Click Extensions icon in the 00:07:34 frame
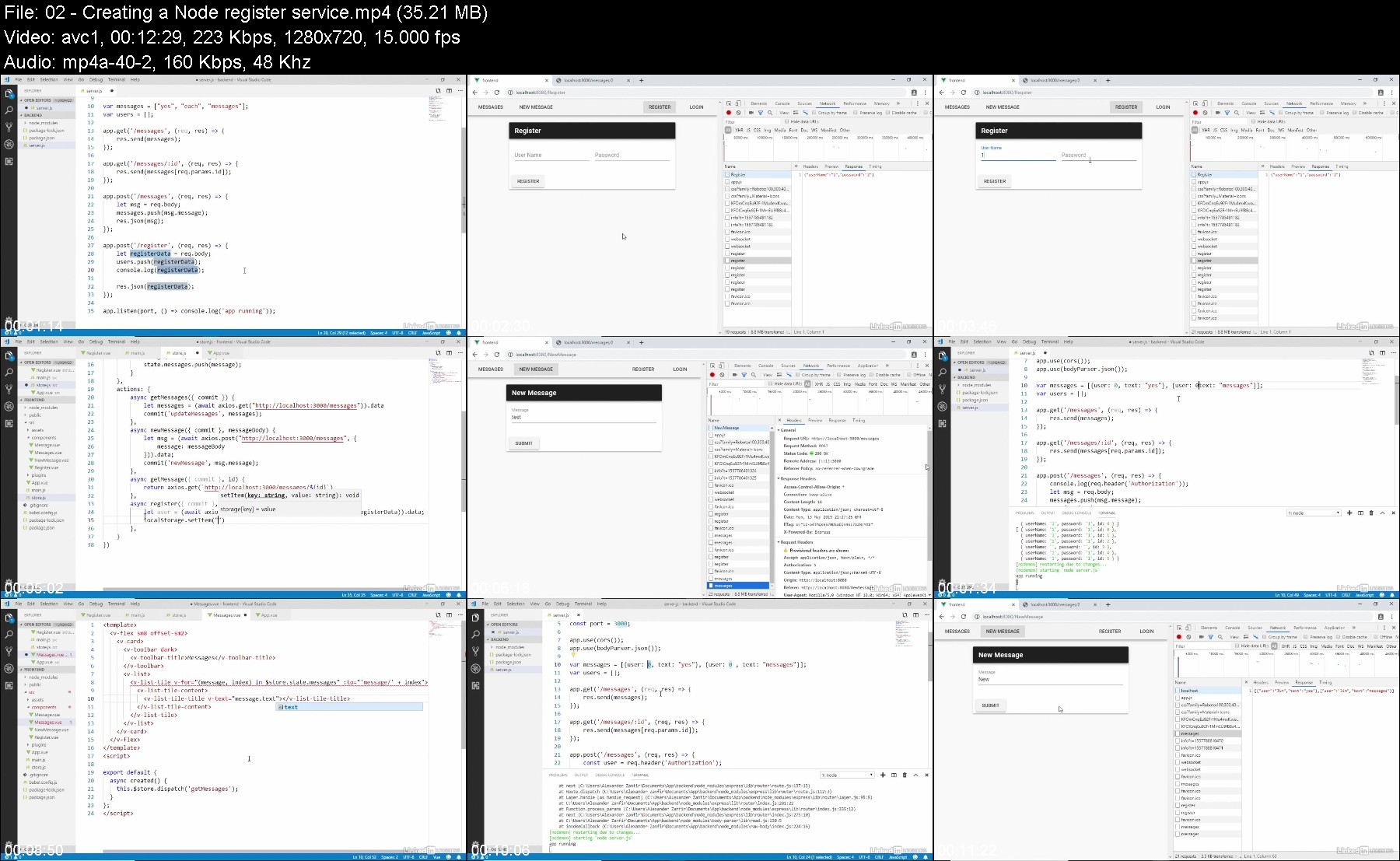The image size is (1400, 861). tap(942, 423)
